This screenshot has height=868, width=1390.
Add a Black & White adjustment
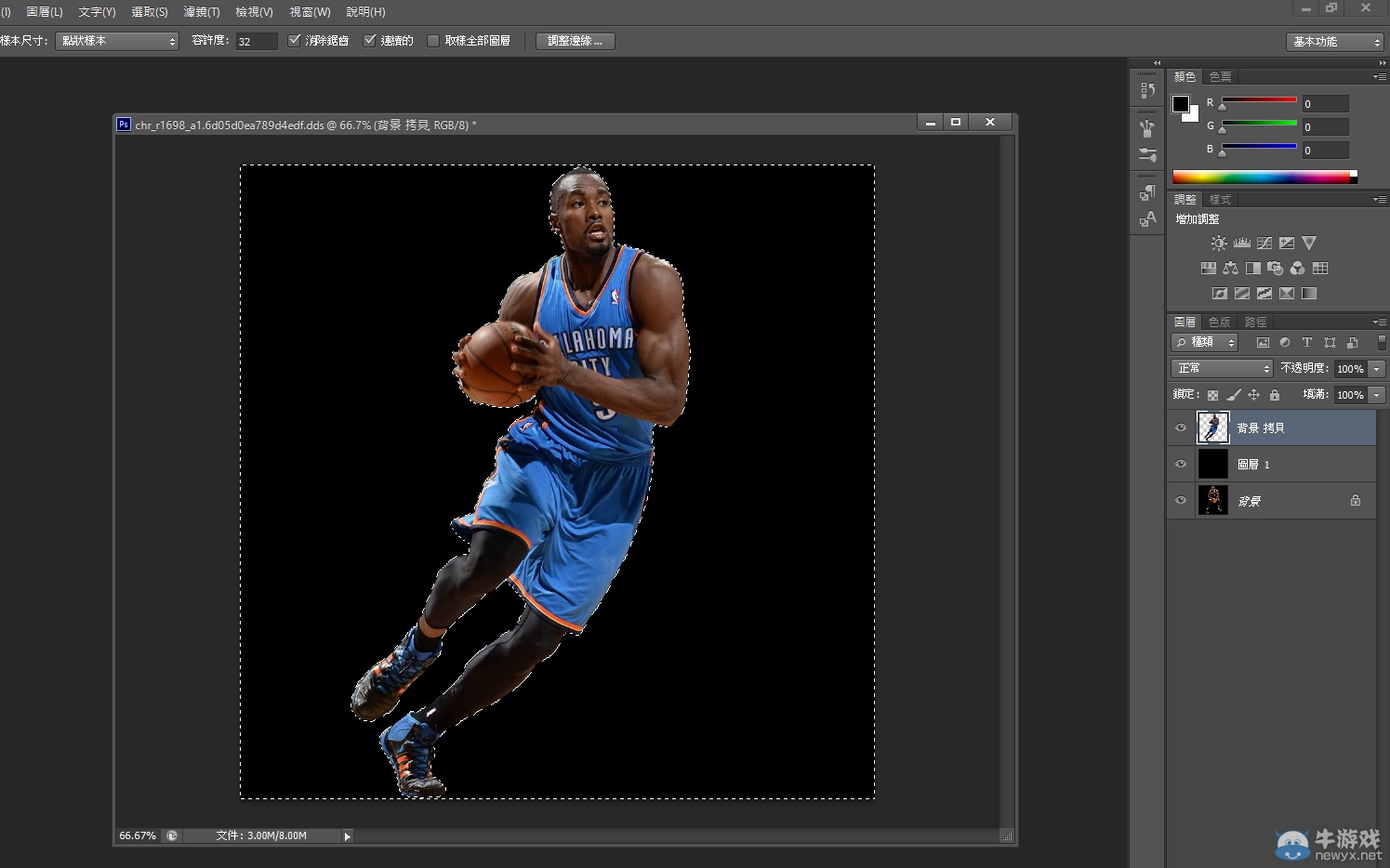click(1252, 268)
